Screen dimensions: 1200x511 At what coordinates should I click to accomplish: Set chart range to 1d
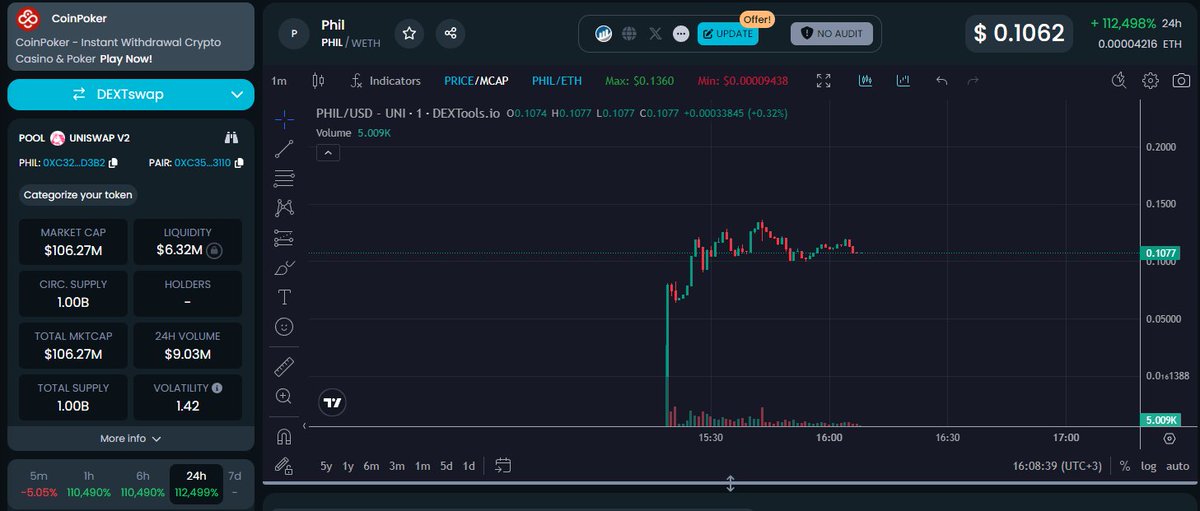click(468, 466)
